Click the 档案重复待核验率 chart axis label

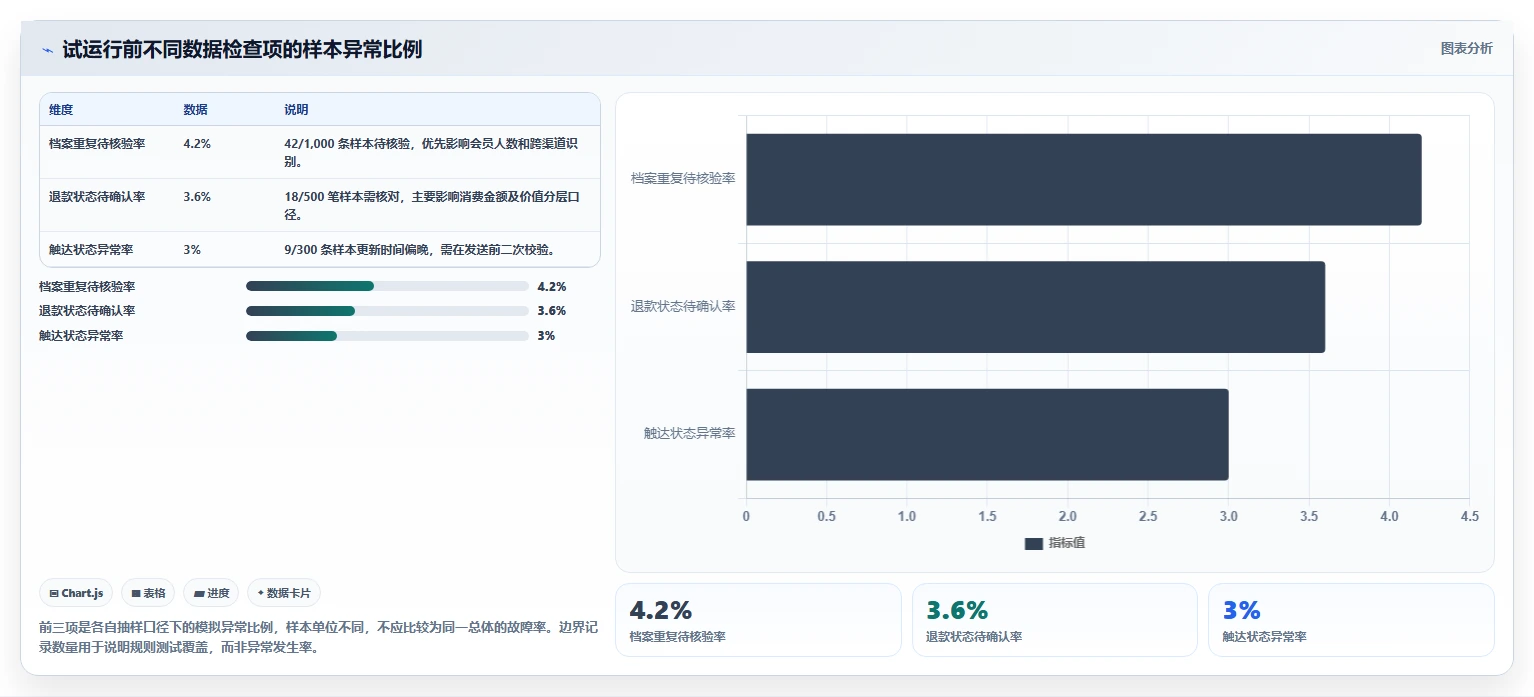click(x=683, y=179)
